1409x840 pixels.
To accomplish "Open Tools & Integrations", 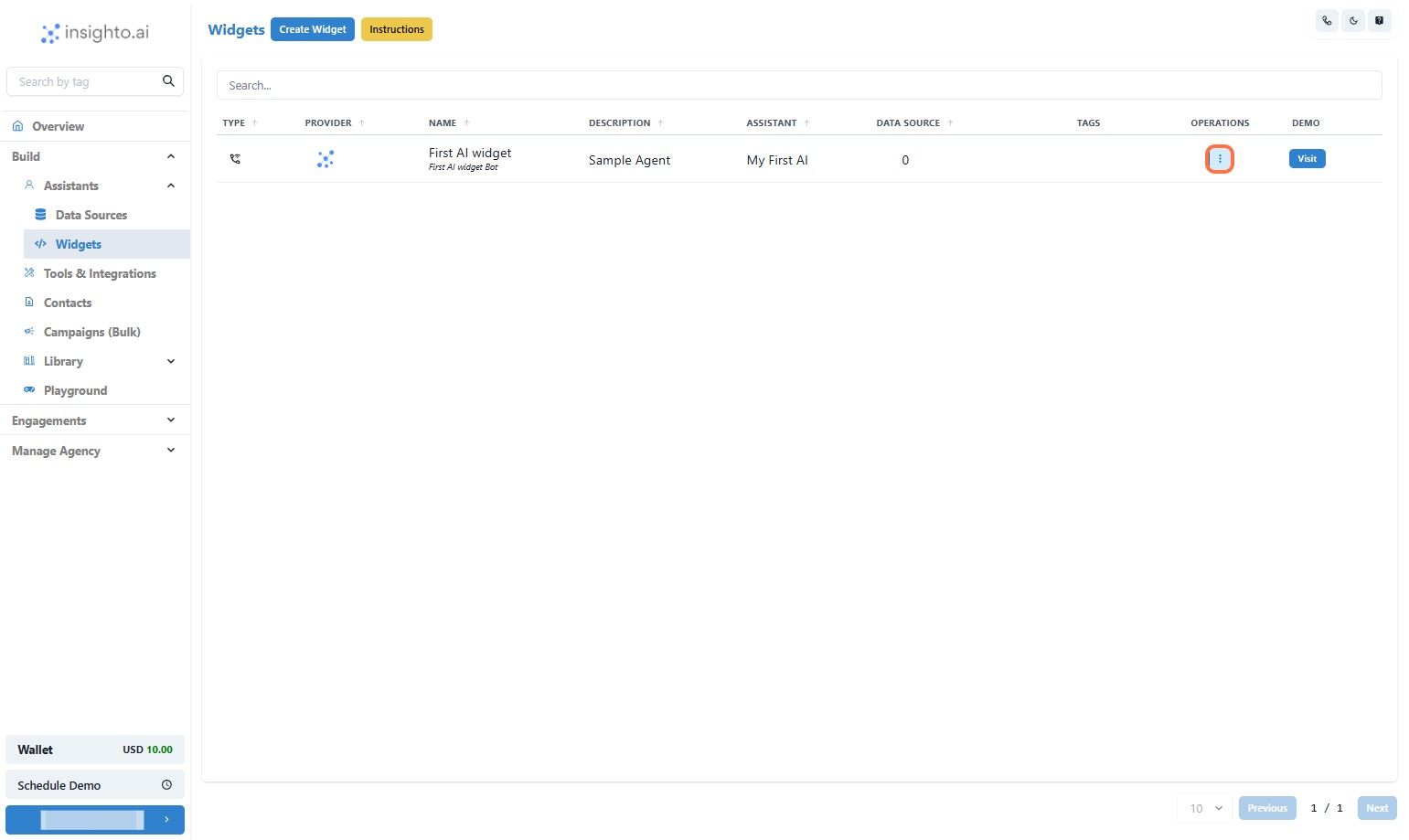I will click(101, 273).
